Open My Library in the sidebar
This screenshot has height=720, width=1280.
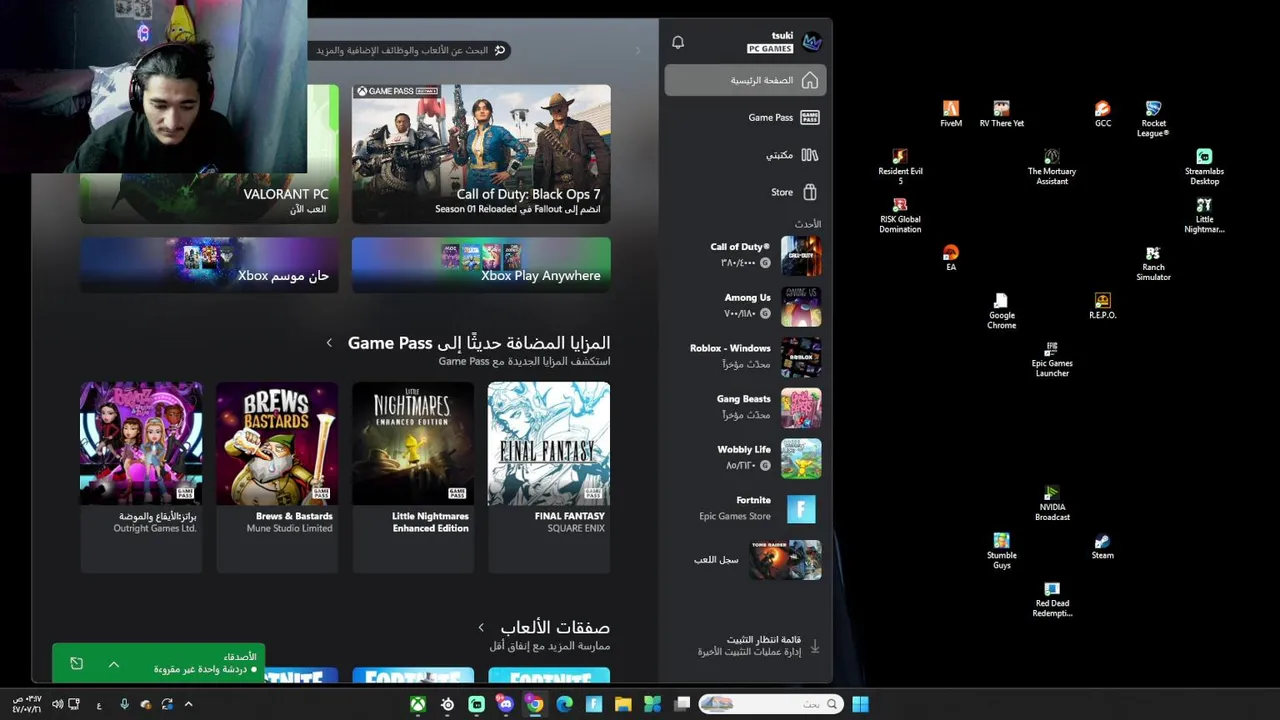[x=745, y=155]
